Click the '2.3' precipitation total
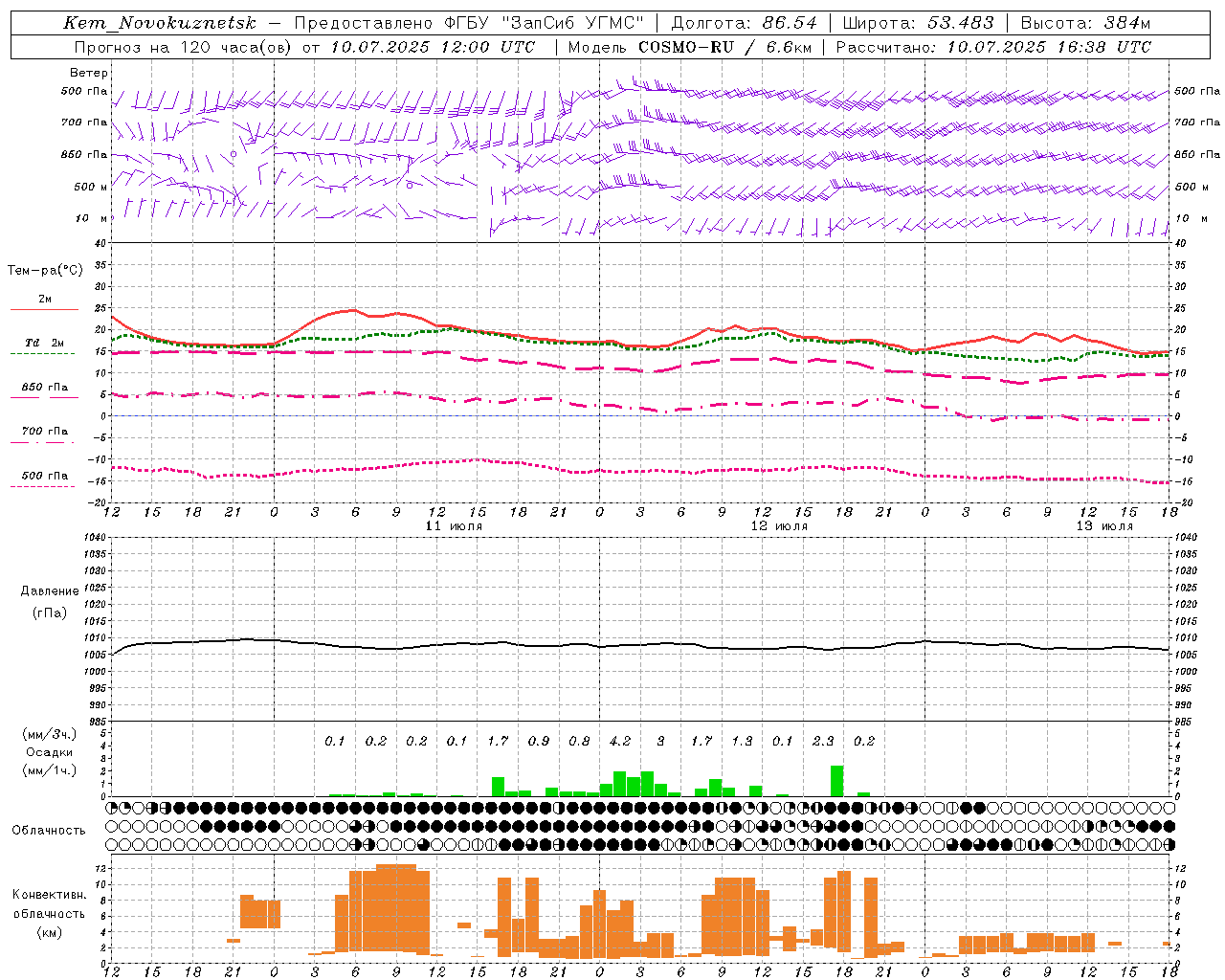This screenshot has width=1225, height=980. (x=823, y=741)
